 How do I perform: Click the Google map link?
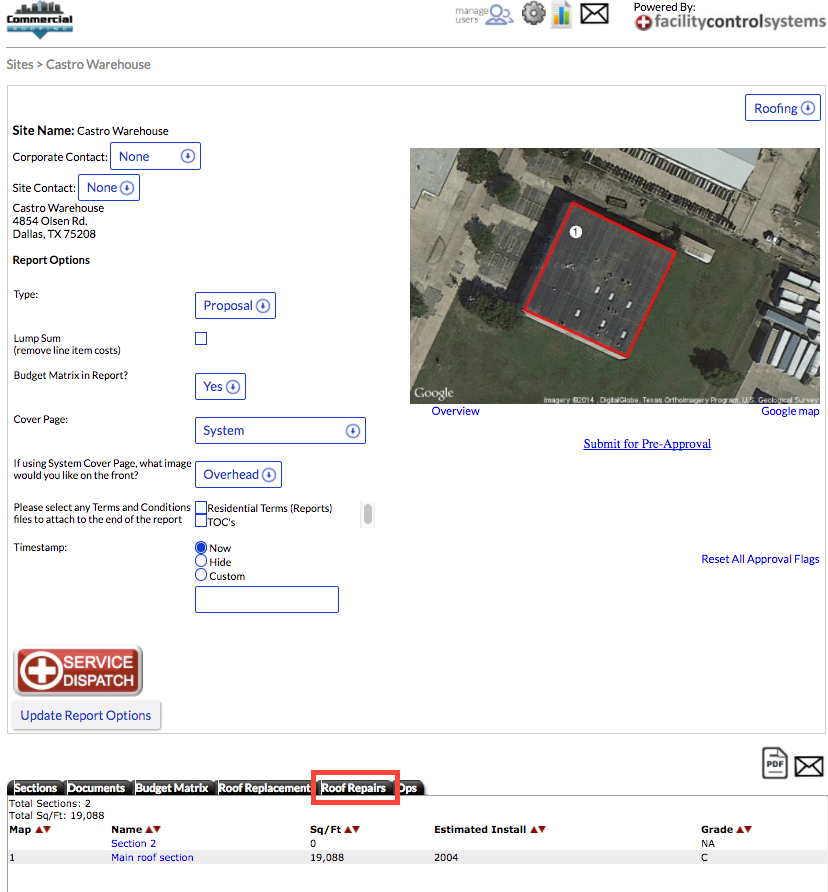click(x=790, y=411)
